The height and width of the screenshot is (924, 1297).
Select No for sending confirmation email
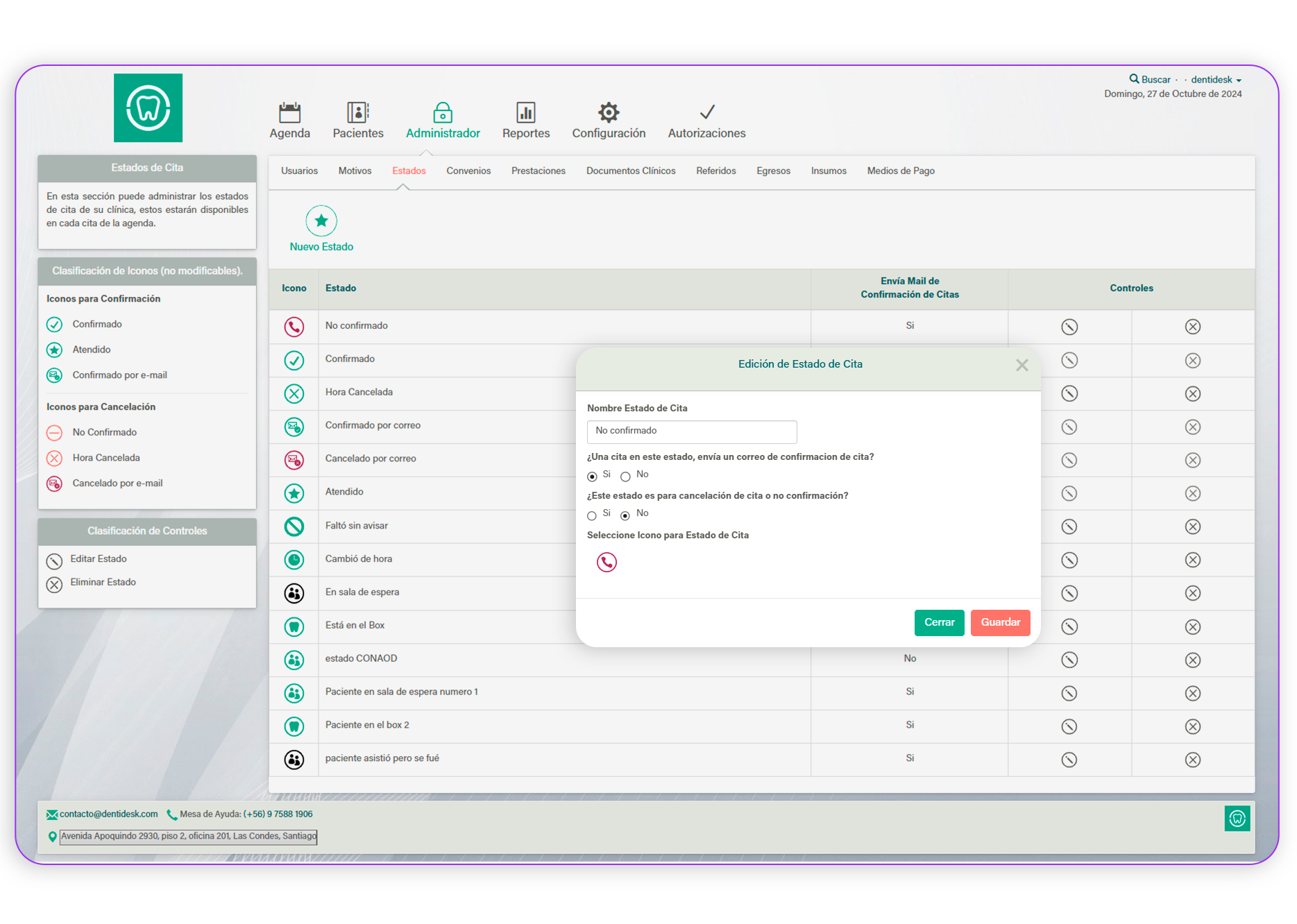tap(625, 477)
